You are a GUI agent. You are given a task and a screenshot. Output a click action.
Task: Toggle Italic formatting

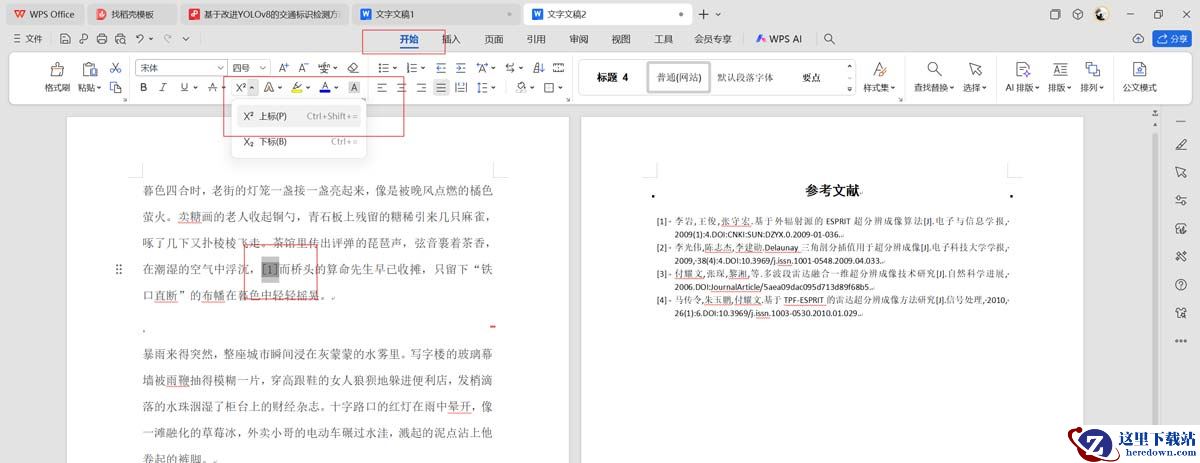(163, 88)
